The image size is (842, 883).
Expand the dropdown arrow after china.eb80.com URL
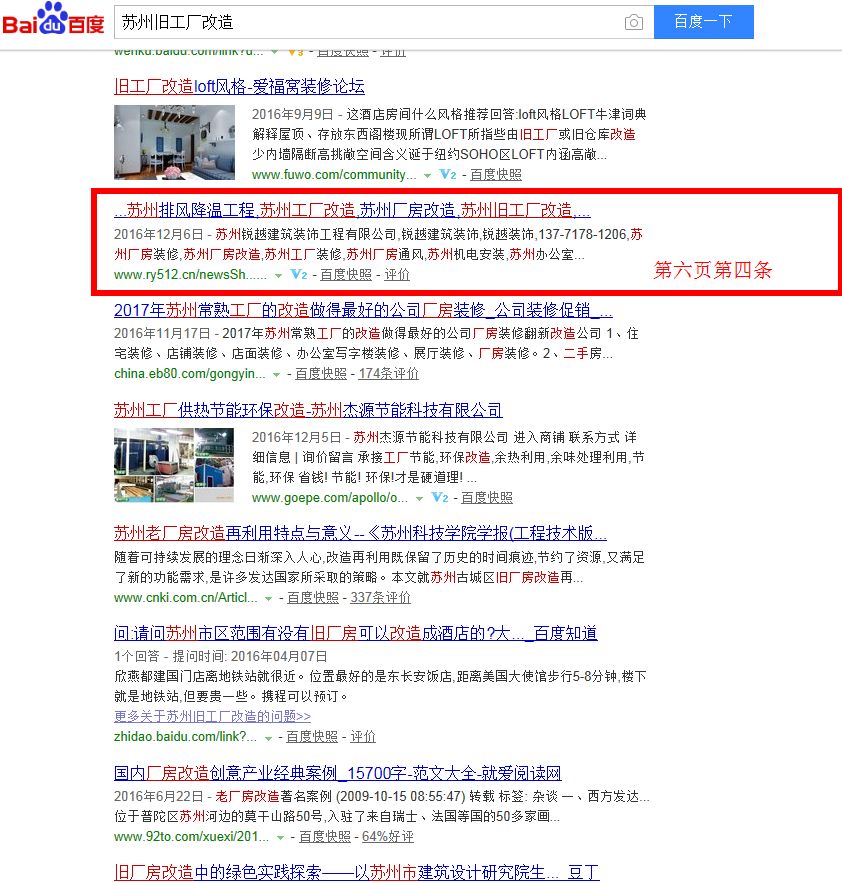[277, 374]
